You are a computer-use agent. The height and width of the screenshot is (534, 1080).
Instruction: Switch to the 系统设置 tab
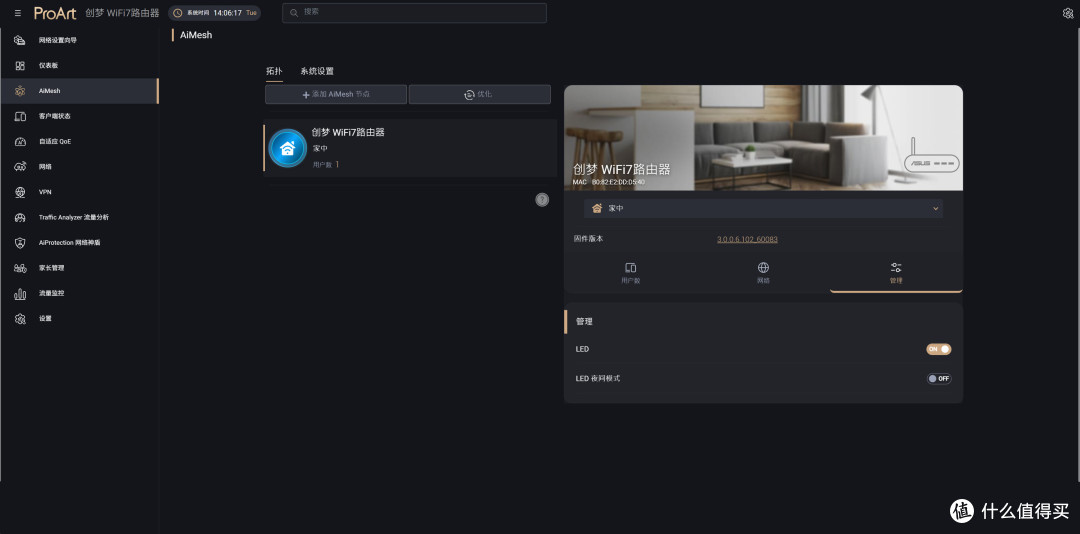(x=317, y=72)
